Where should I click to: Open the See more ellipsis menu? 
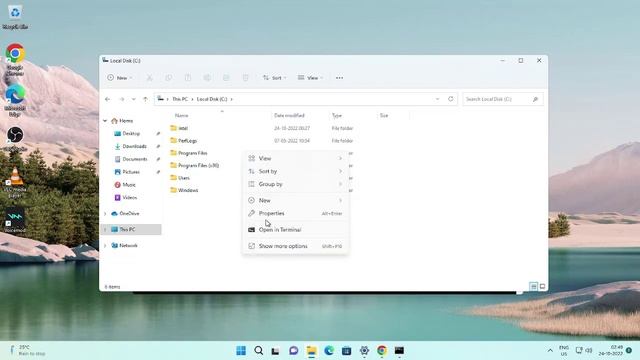pos(339,78)
